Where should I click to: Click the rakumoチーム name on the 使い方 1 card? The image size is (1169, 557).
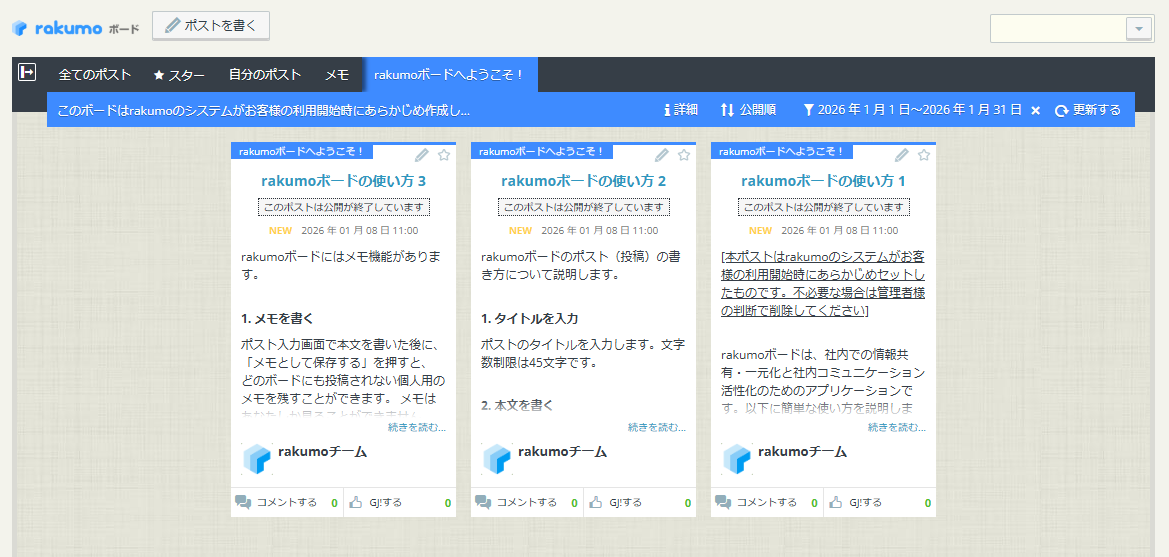click(803, 451)
